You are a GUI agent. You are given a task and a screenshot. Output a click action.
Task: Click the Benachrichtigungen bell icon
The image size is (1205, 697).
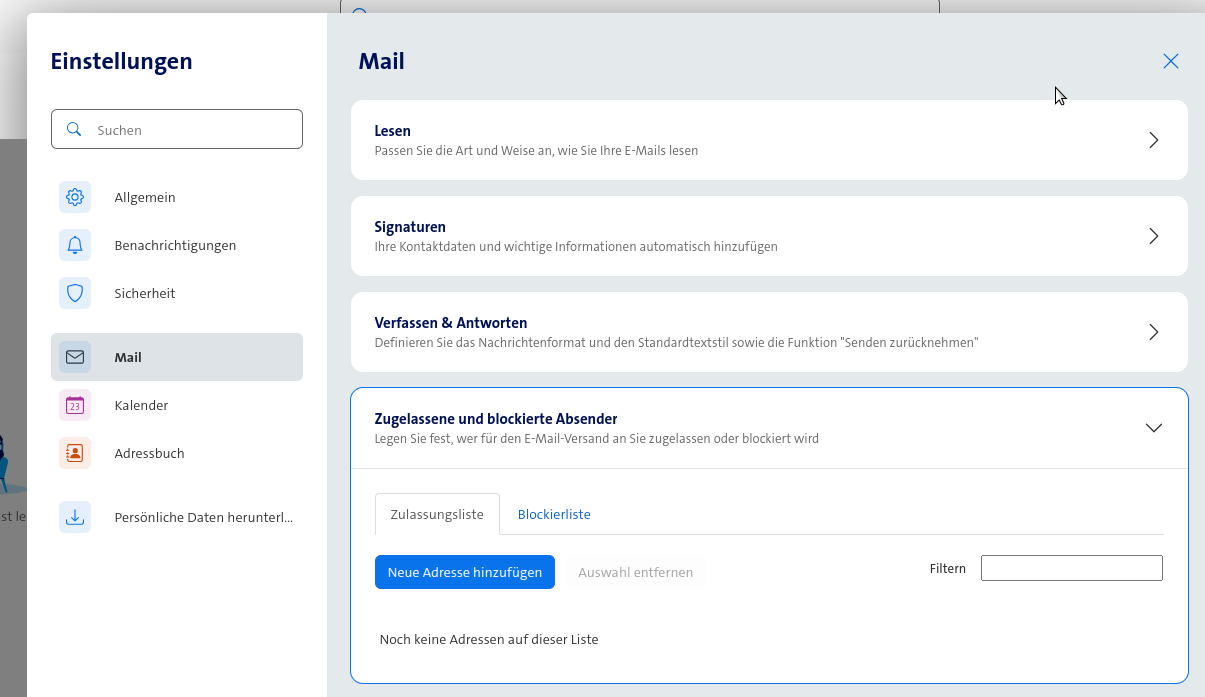click(75, 245)
